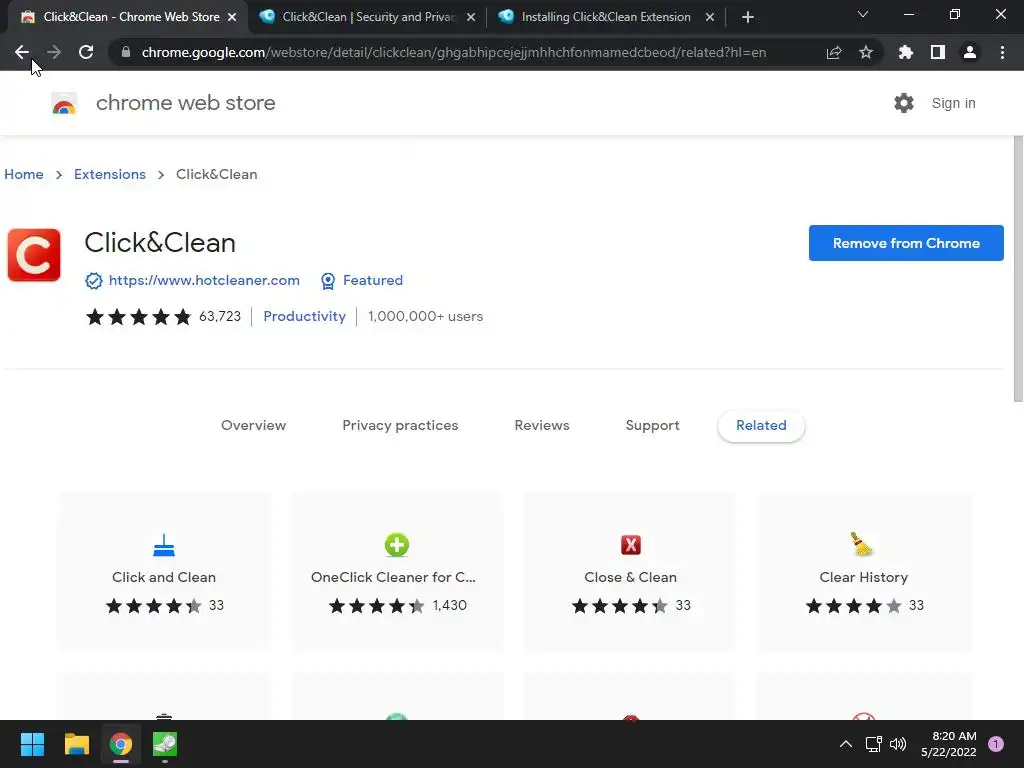The width and height of the screenshot is (1024, 768).
Task: Click the forward navigation arrow
Action: (54, 52)
